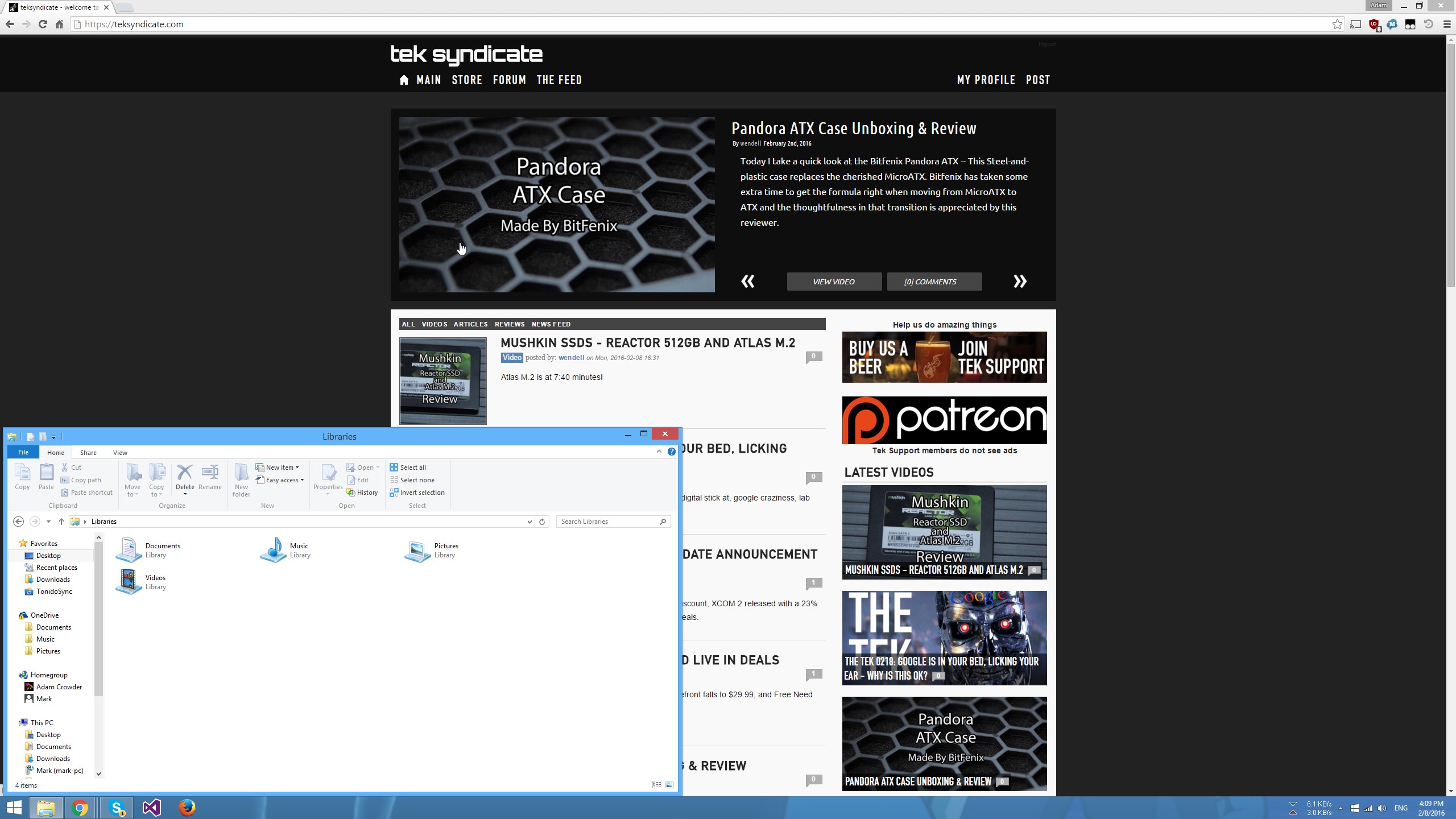Image resolution: width=1456 pixels, height=819 pixels.
Task: Open Chrome menu hamburger icon
Action: point(1447,24)
